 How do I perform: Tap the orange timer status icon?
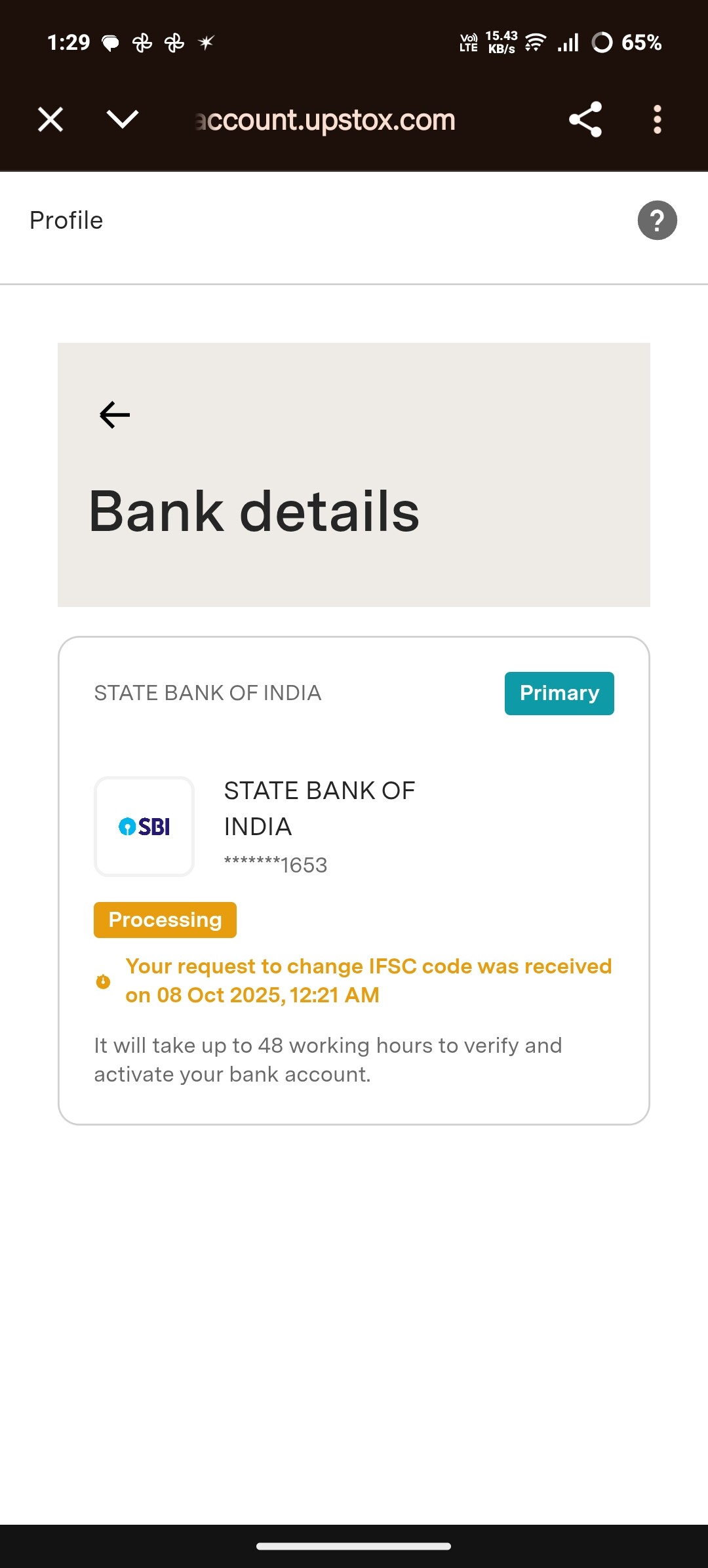[x=103, y=981]
